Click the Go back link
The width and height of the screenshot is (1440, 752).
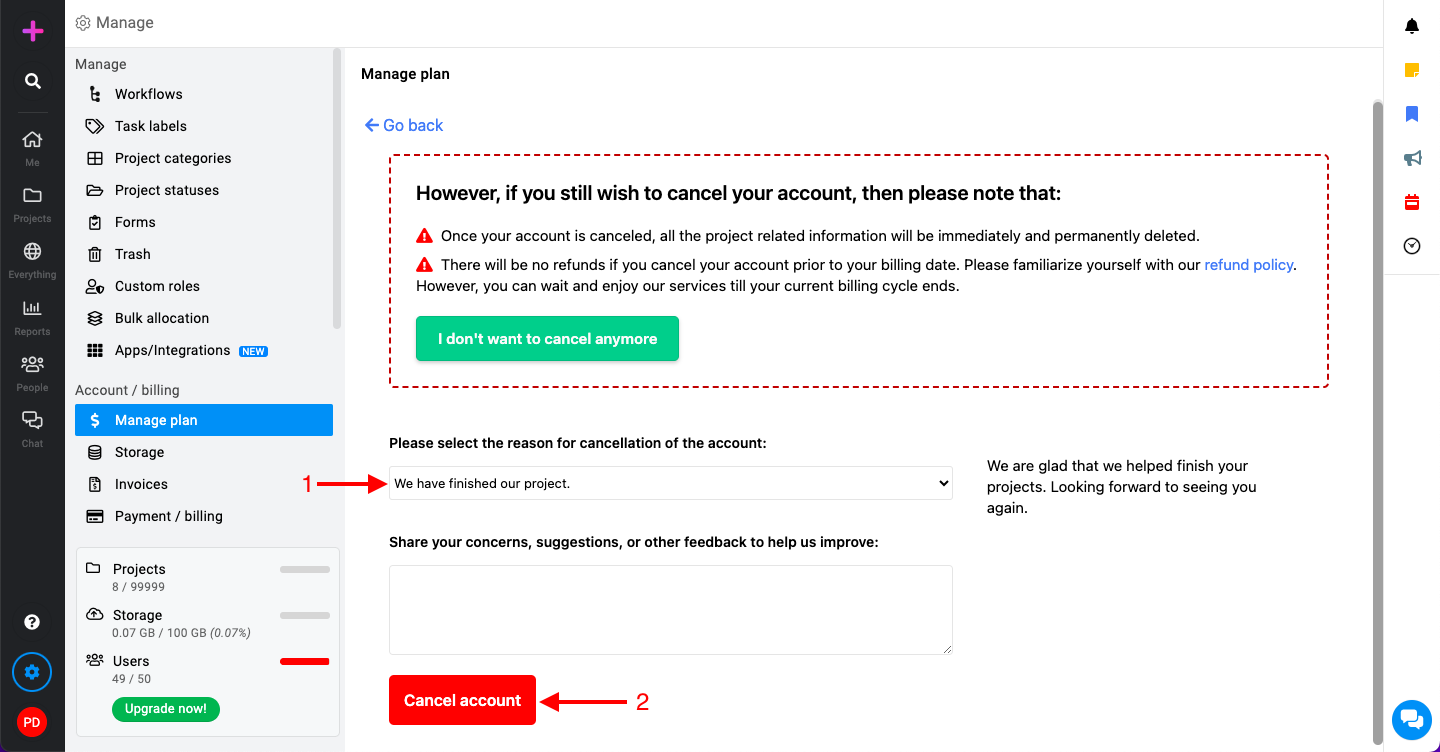(404, 125)
